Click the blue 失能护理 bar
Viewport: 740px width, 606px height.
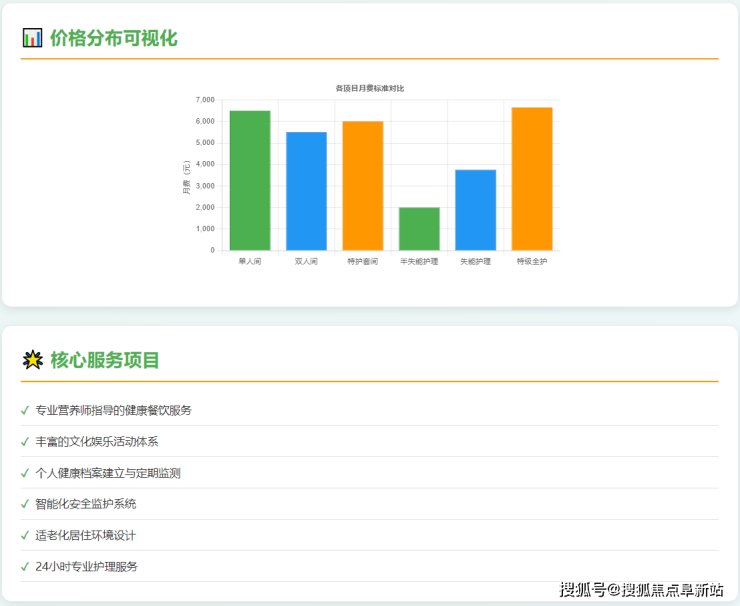(x=476, y=210)
